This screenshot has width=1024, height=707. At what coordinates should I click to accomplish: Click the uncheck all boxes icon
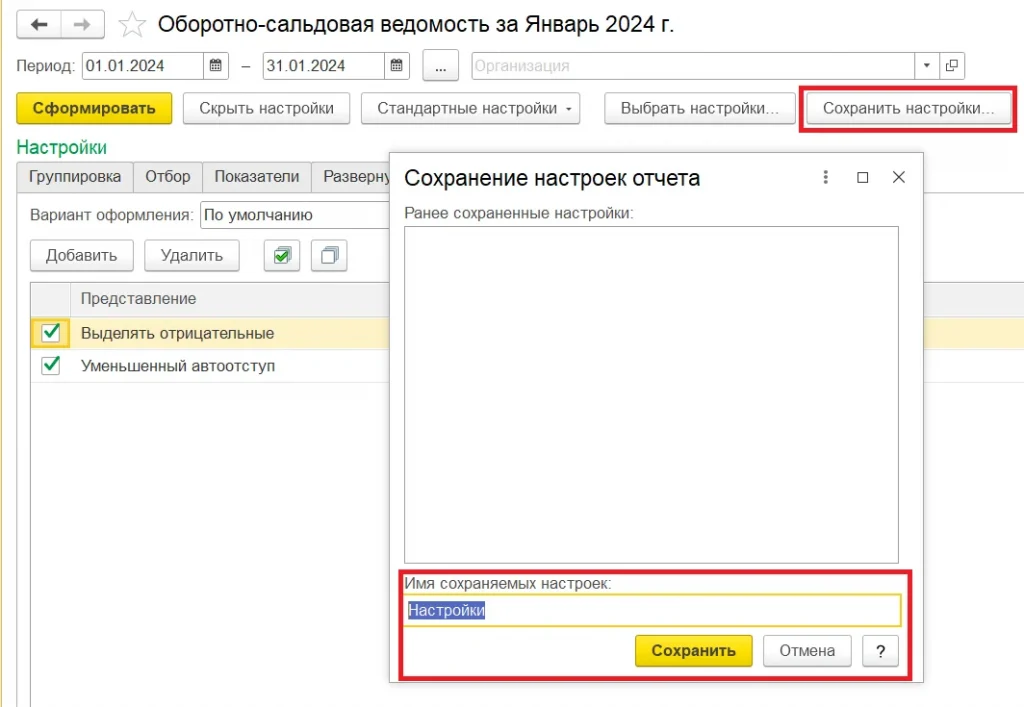tap(329, 256)
